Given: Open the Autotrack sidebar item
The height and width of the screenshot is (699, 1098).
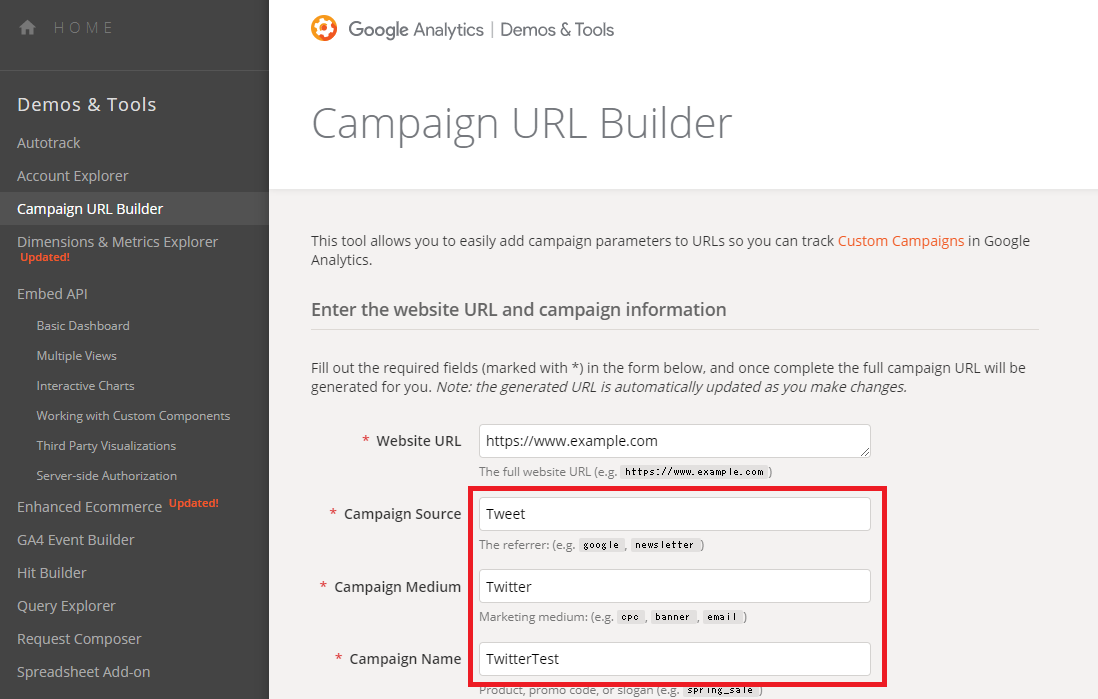Looking at the screenshot, I should tap(48, 143).
